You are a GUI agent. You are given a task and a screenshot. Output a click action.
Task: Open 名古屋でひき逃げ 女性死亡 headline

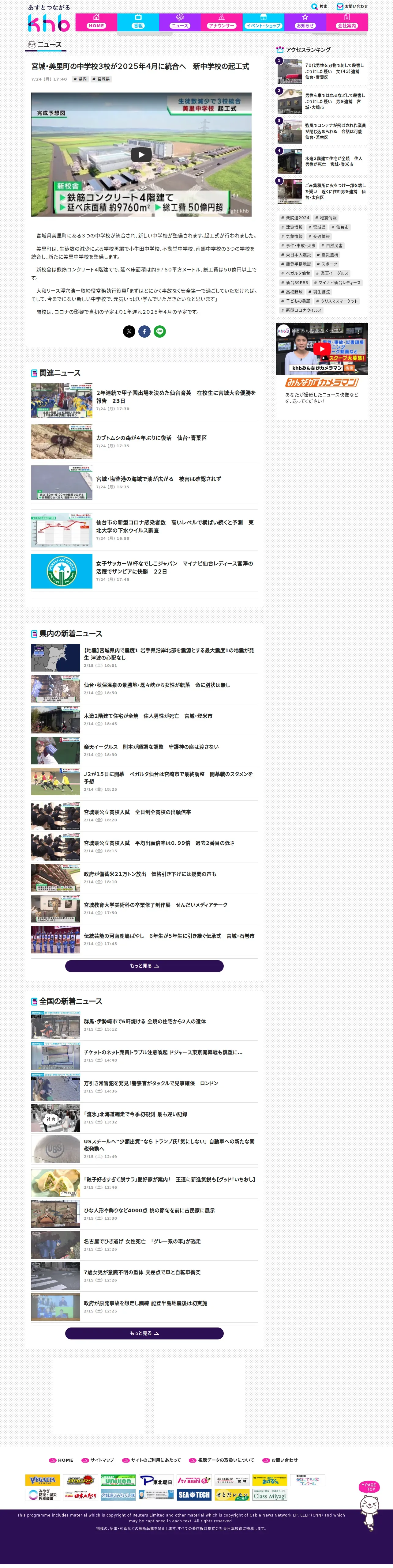[x=142, y=1241]
